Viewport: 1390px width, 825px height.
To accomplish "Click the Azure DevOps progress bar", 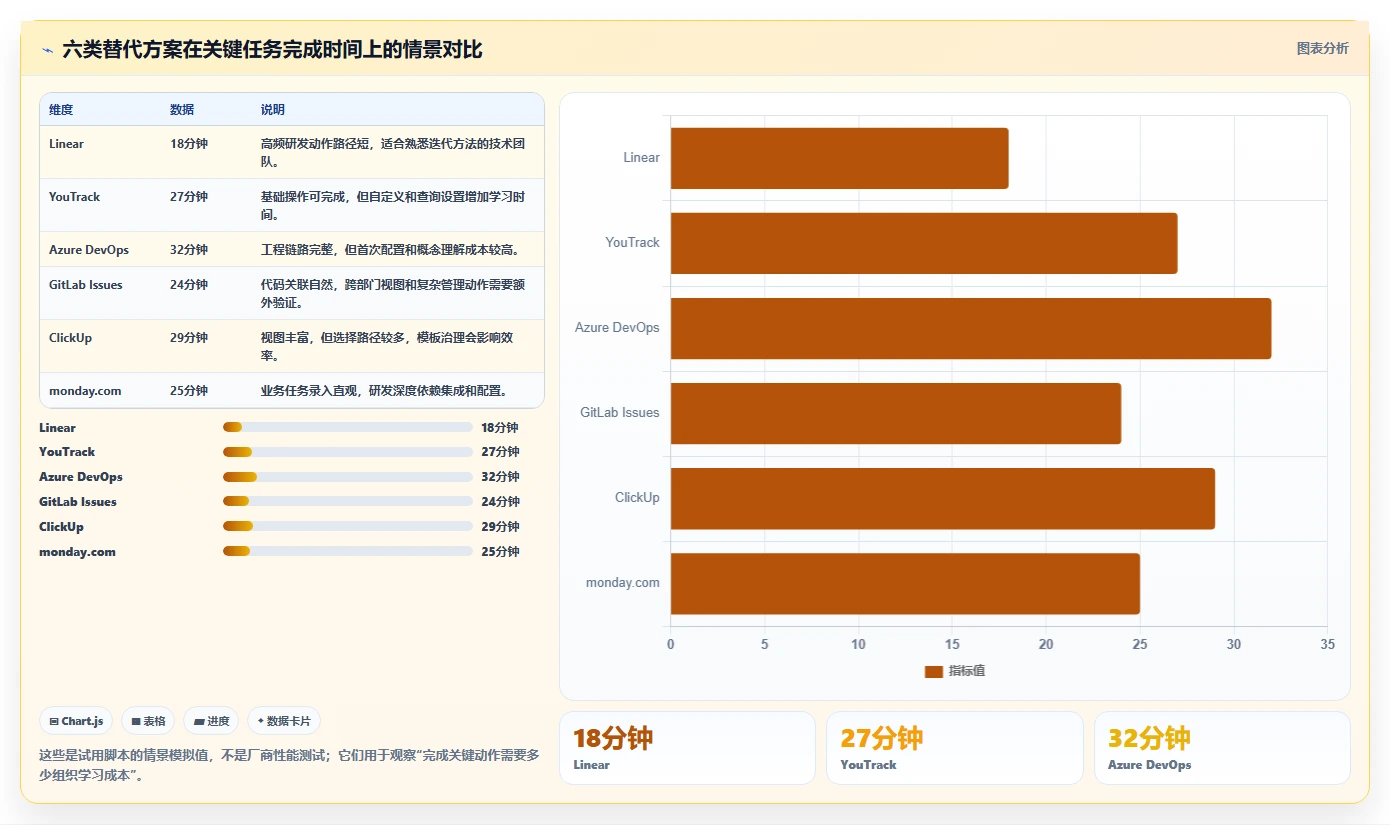I will tap(348, 477).
